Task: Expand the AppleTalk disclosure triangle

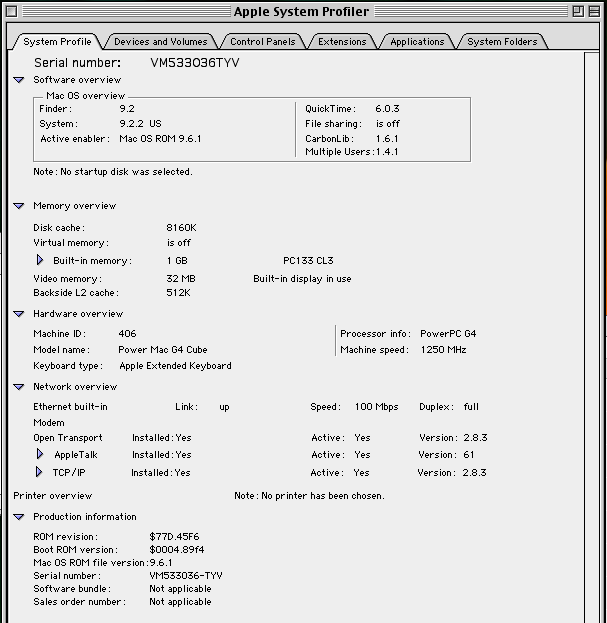Action: coord(40,454)
